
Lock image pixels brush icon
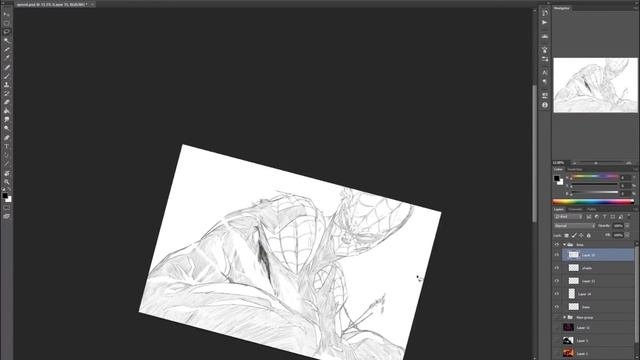574,236
